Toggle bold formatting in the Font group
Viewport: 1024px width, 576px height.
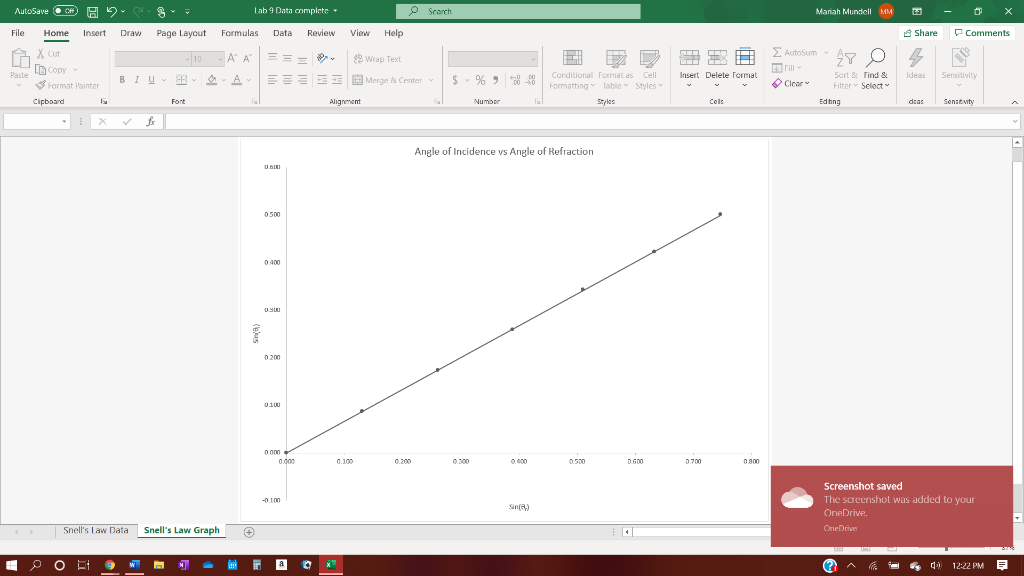click(x=122, y=79)
